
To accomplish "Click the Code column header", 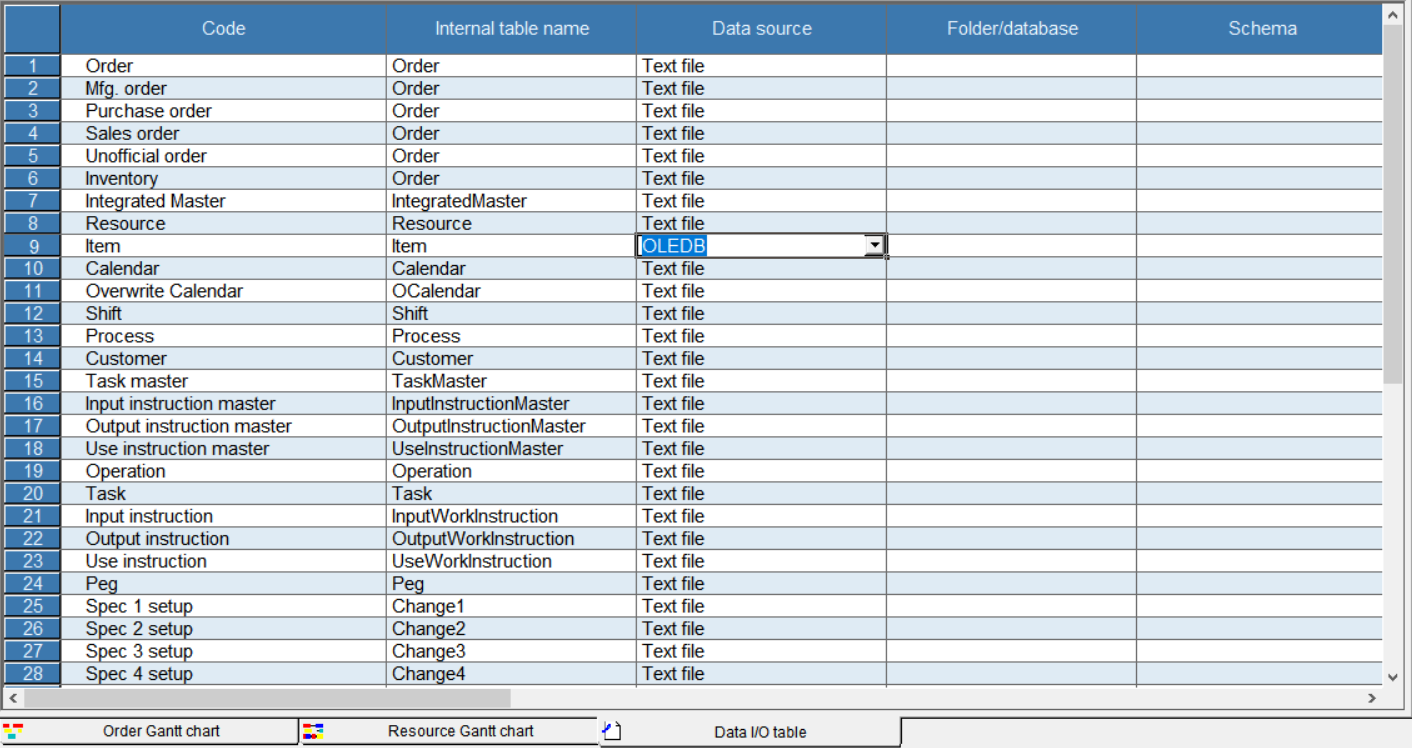I will [223, 29].
